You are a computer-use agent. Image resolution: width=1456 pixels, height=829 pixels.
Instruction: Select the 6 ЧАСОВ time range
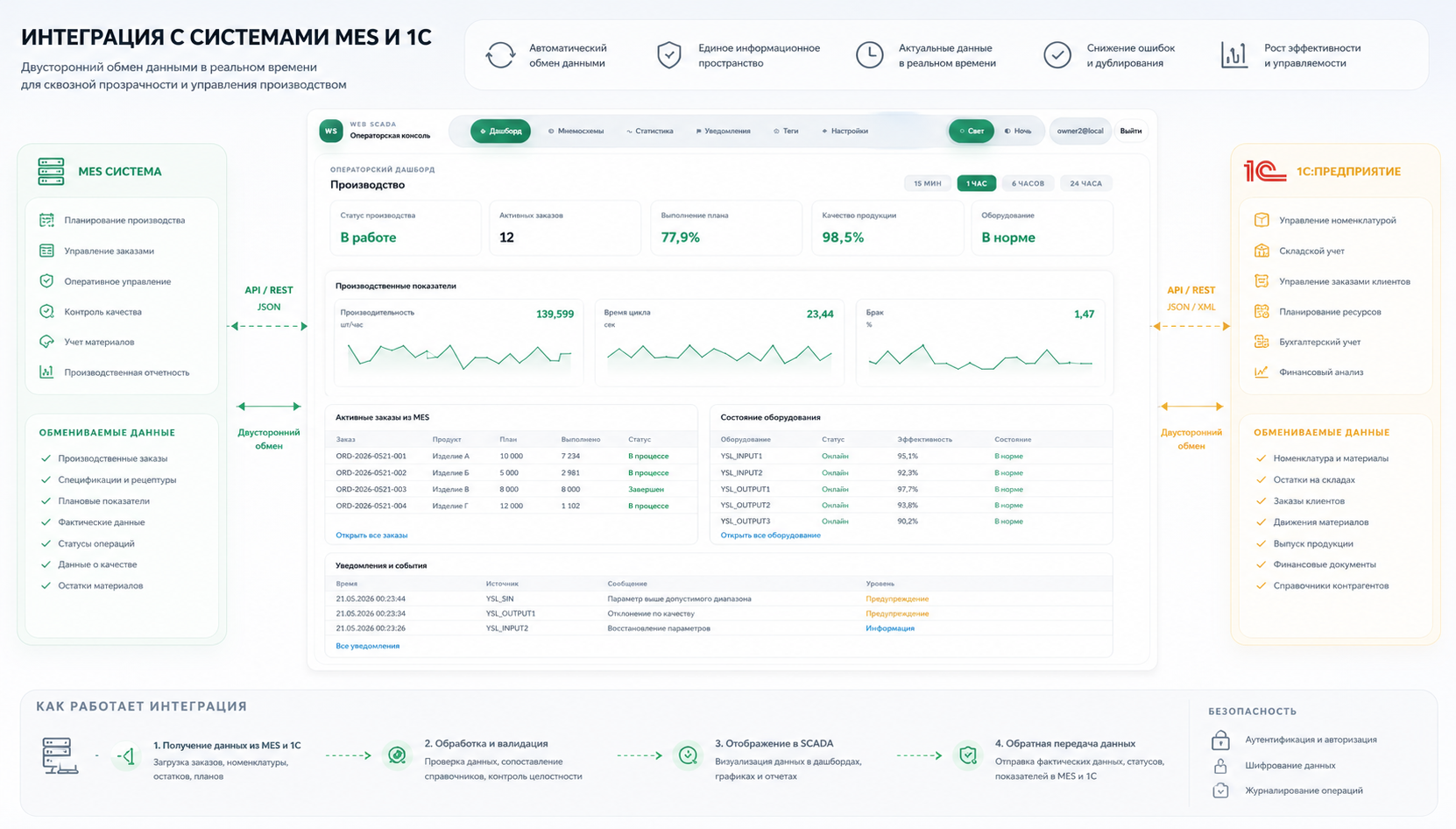point(1028,183)
